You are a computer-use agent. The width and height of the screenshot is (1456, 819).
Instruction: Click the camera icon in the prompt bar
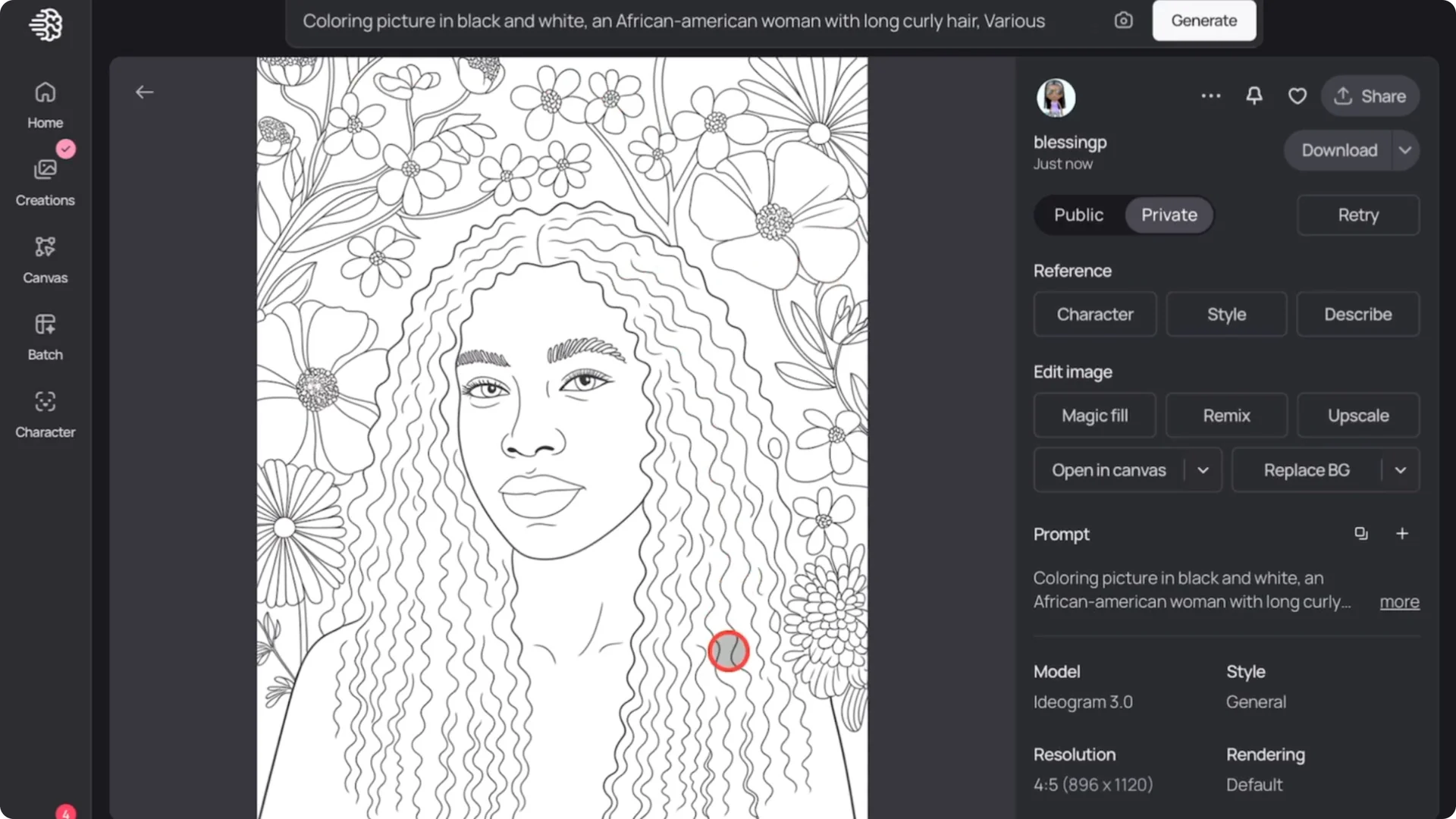pos(1123,20)
